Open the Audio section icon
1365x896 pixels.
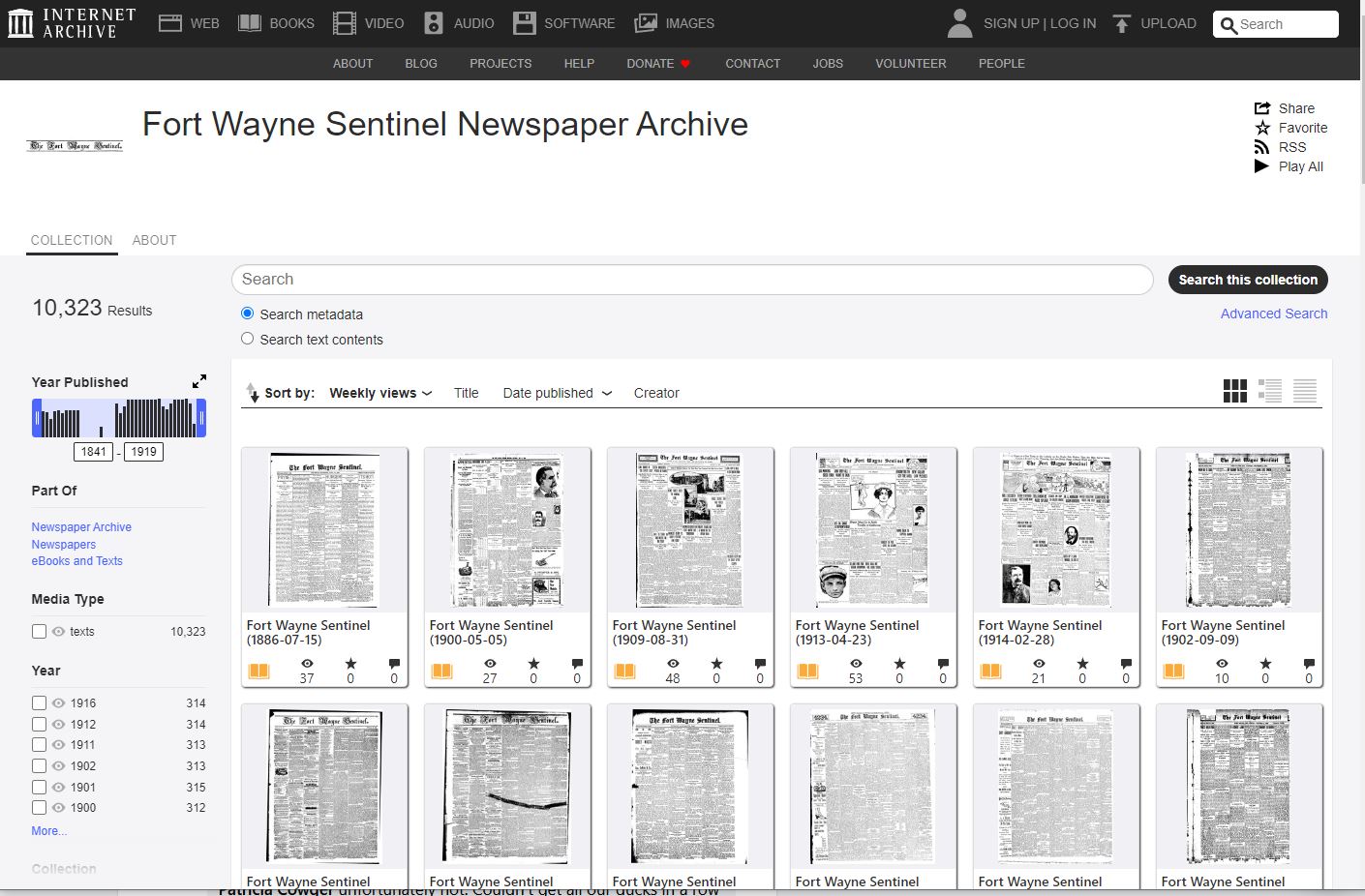[434, 23]
